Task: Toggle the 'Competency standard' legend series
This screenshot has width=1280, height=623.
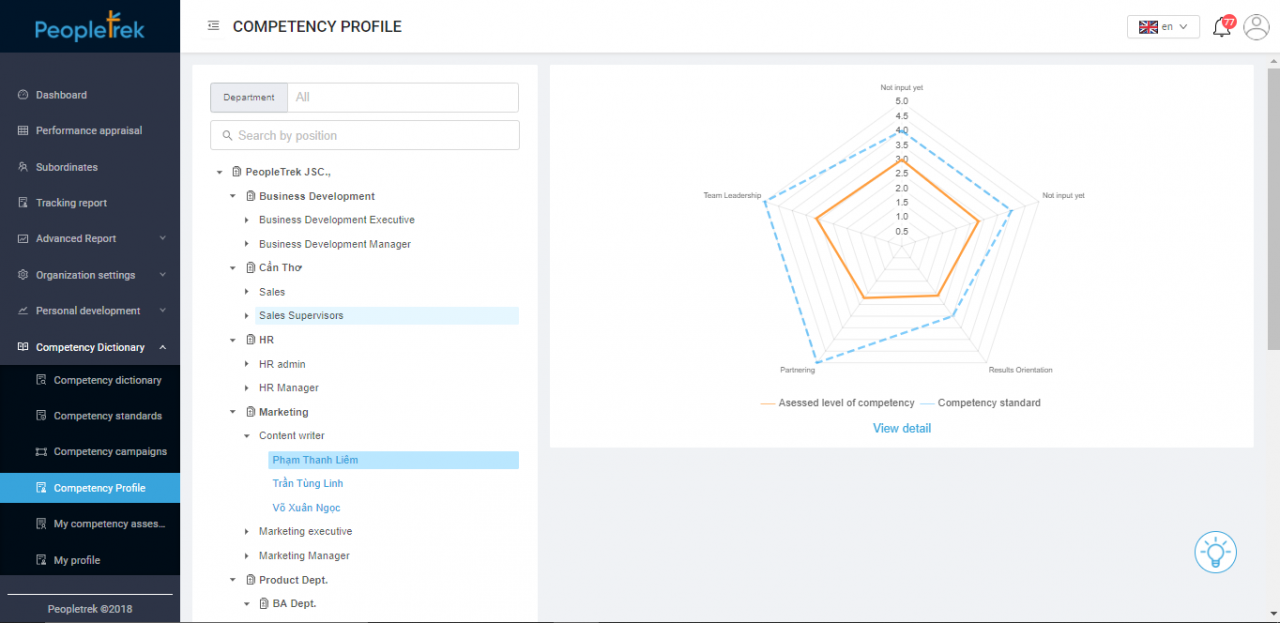Action: click(990, 403)
